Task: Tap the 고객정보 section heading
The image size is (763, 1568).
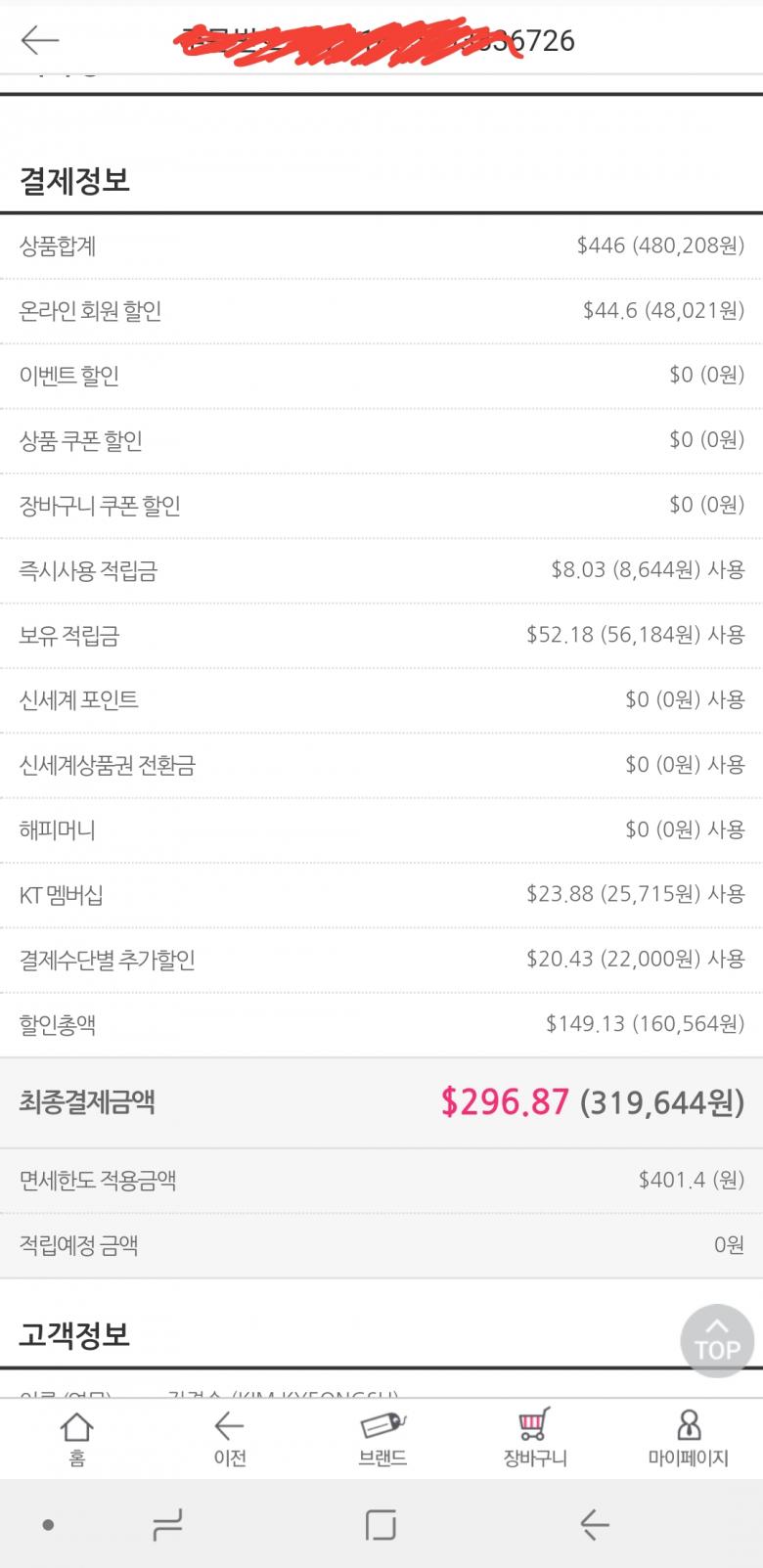Action: [x=74, y=1334]
